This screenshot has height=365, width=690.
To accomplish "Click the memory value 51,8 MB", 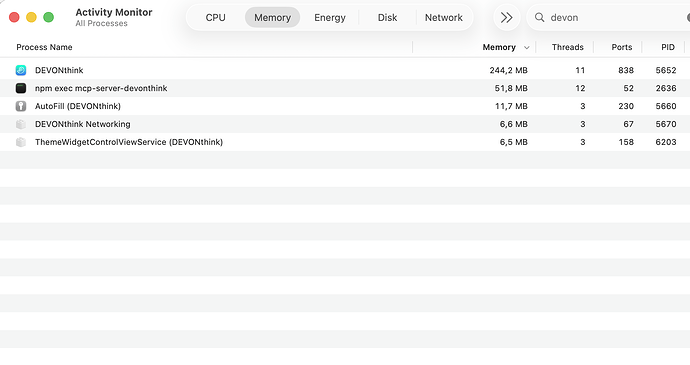I will pyautogui.click(x=511, y=88).
